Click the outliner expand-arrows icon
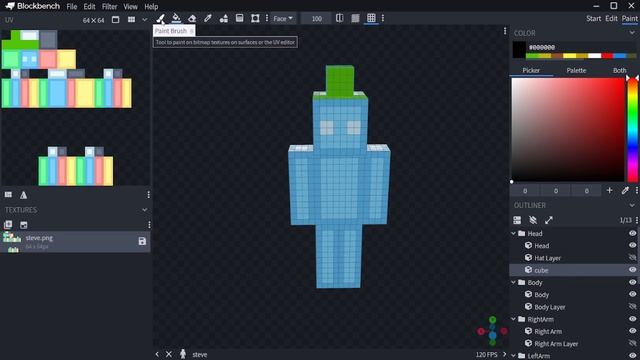 (x=549, y=220)
